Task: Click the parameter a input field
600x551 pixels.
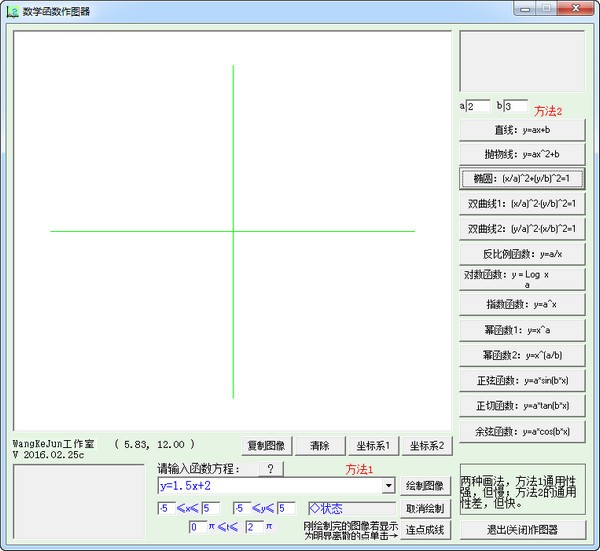Action: click(478, 106)
